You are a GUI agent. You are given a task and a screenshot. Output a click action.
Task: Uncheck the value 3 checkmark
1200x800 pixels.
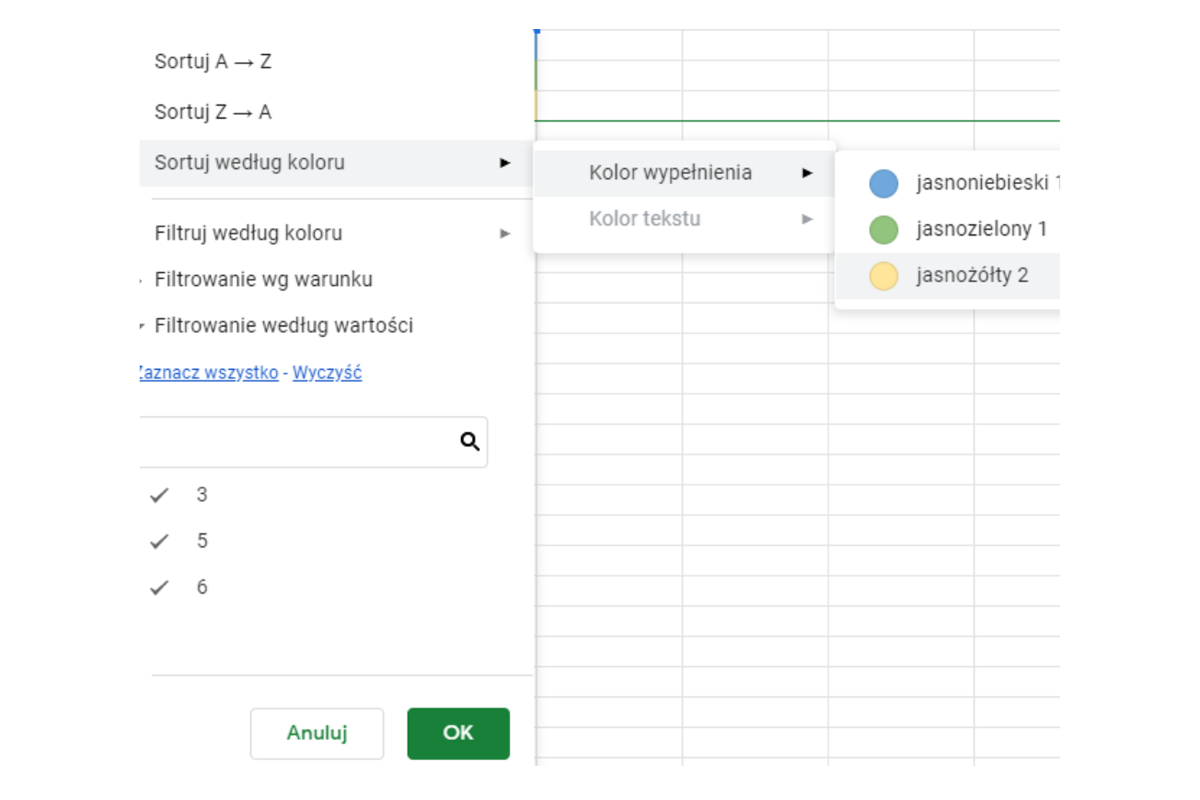159,495
